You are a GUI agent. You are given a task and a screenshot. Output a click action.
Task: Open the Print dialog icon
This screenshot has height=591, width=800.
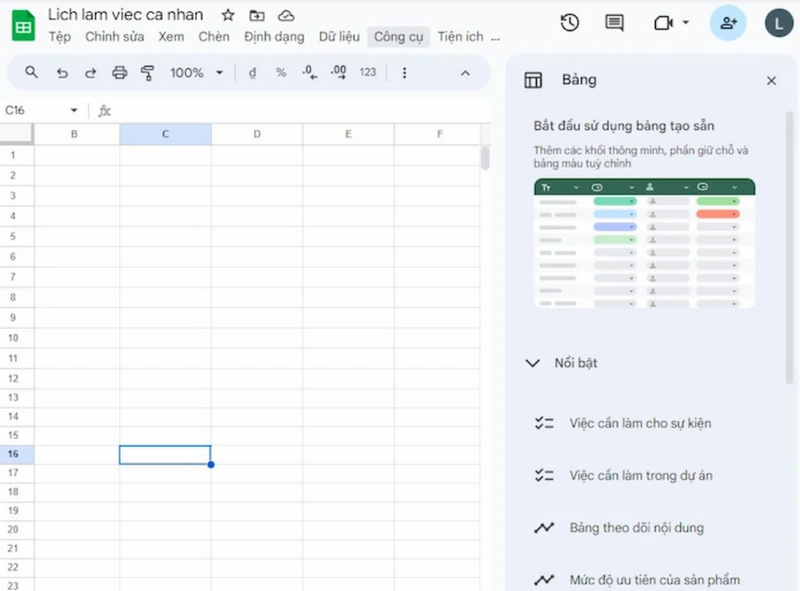point(119,72)
